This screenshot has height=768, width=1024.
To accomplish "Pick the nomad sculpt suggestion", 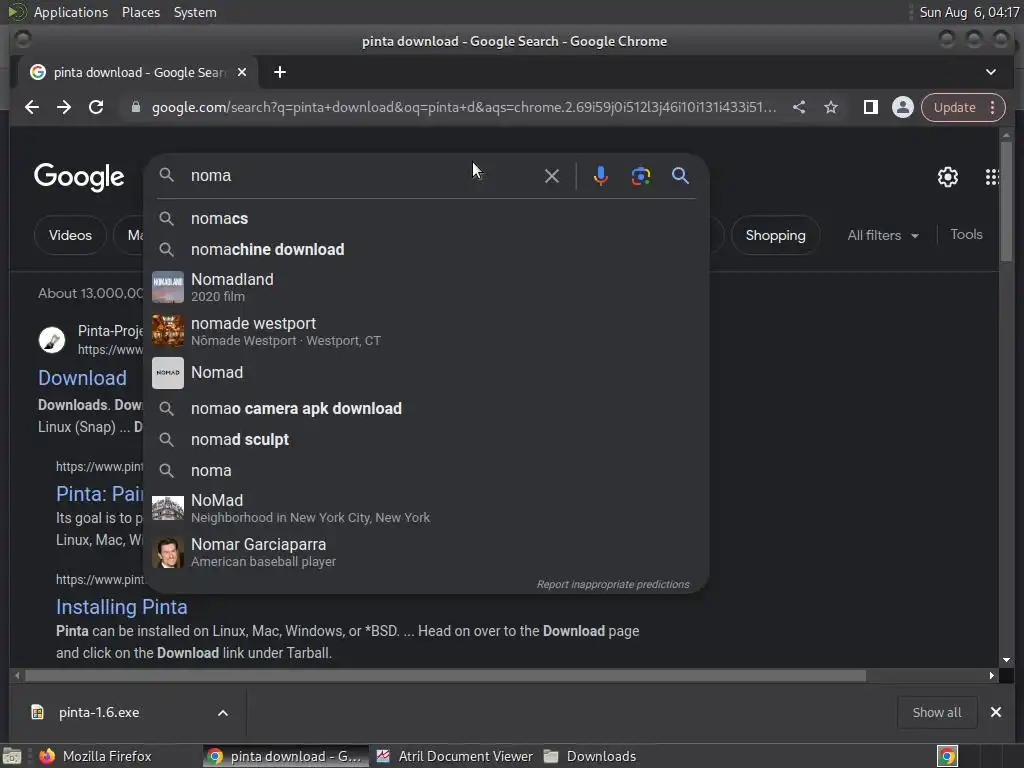I will tap(426, 440).
